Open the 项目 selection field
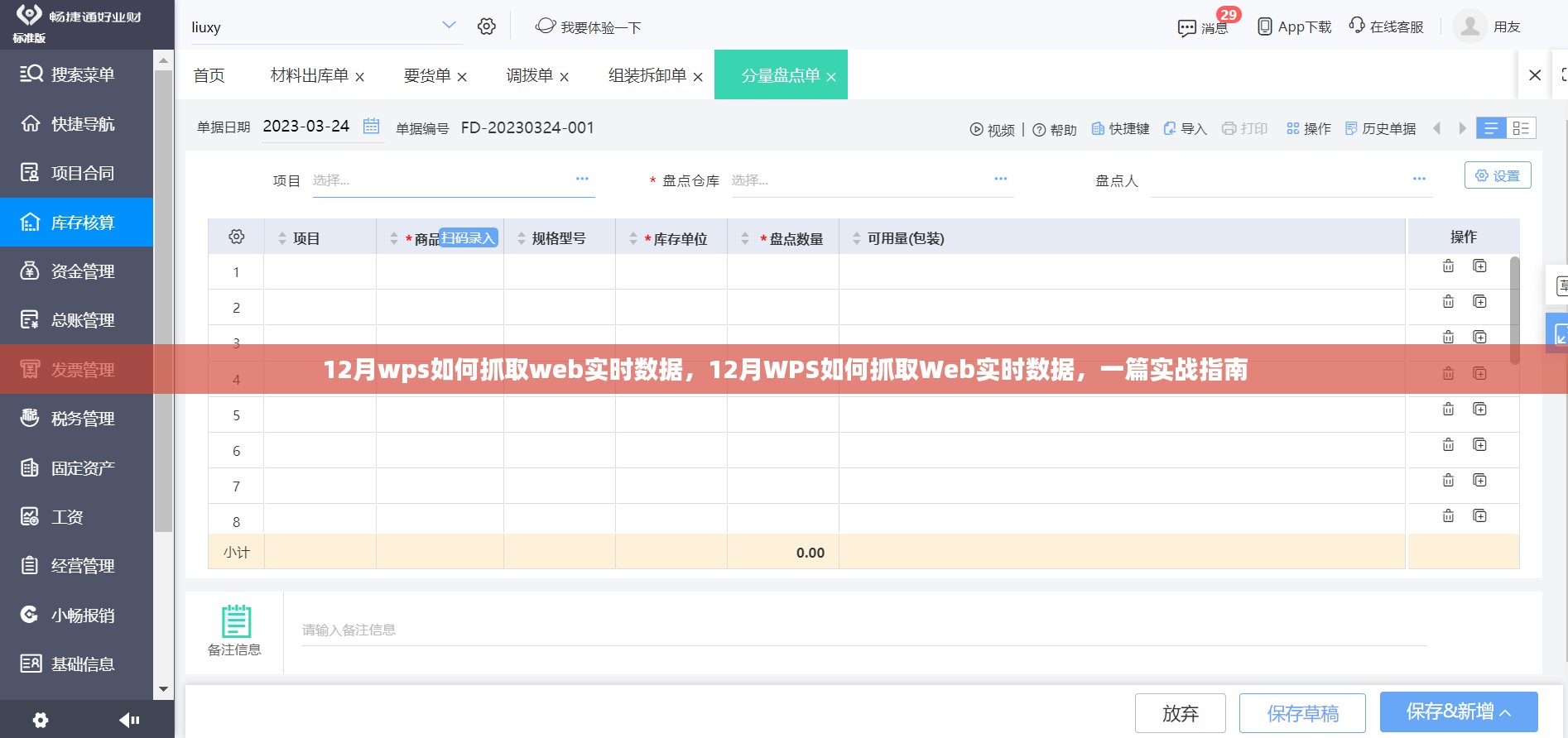The height and width of the screenshot is (738, 1568). click(453, 180)
